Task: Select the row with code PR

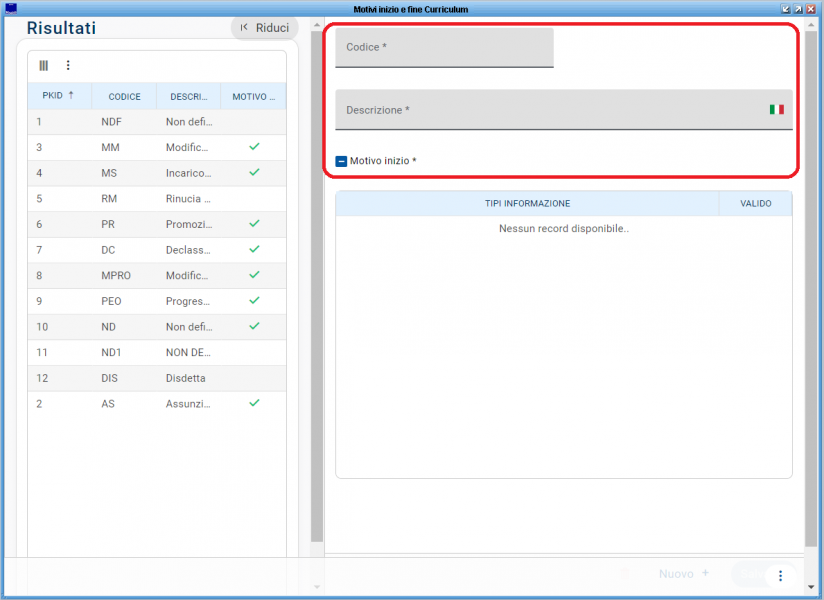Action: click(x=157, y=224)
